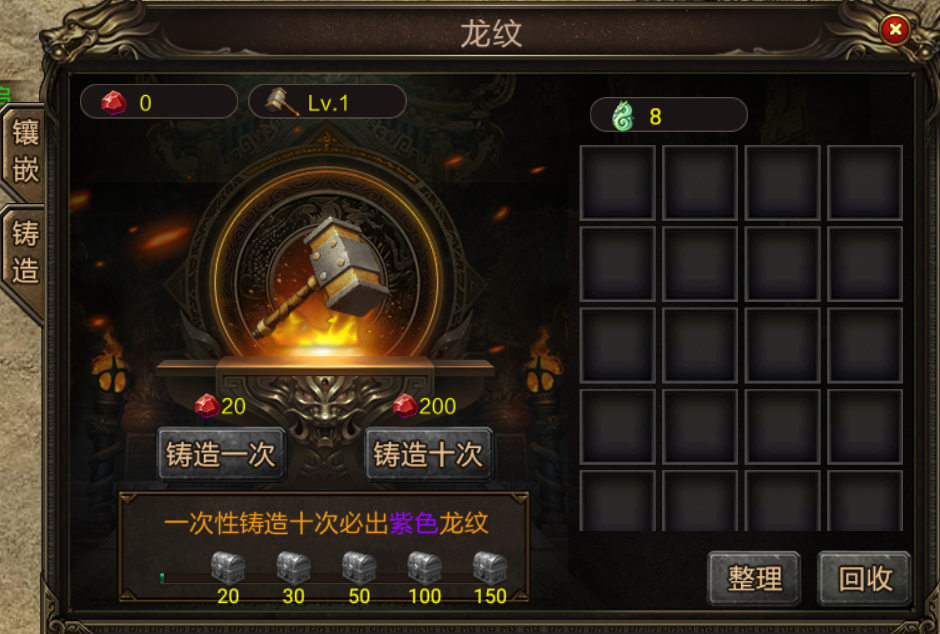This screenshot has height=634, width=940.
Task: Click the 回收 button
Action: click(x=864, y=578)
